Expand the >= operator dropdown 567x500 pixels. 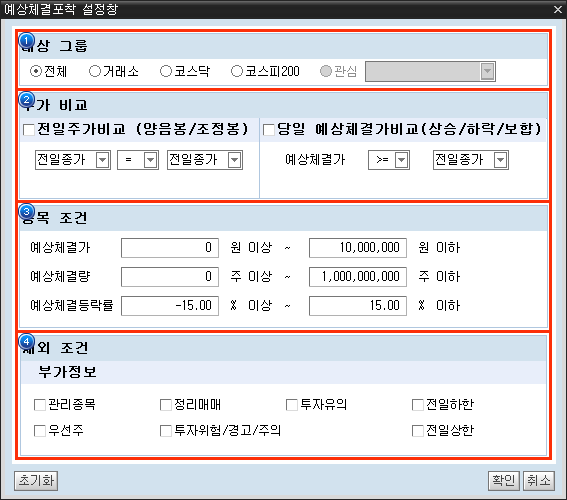coord(389,160)
